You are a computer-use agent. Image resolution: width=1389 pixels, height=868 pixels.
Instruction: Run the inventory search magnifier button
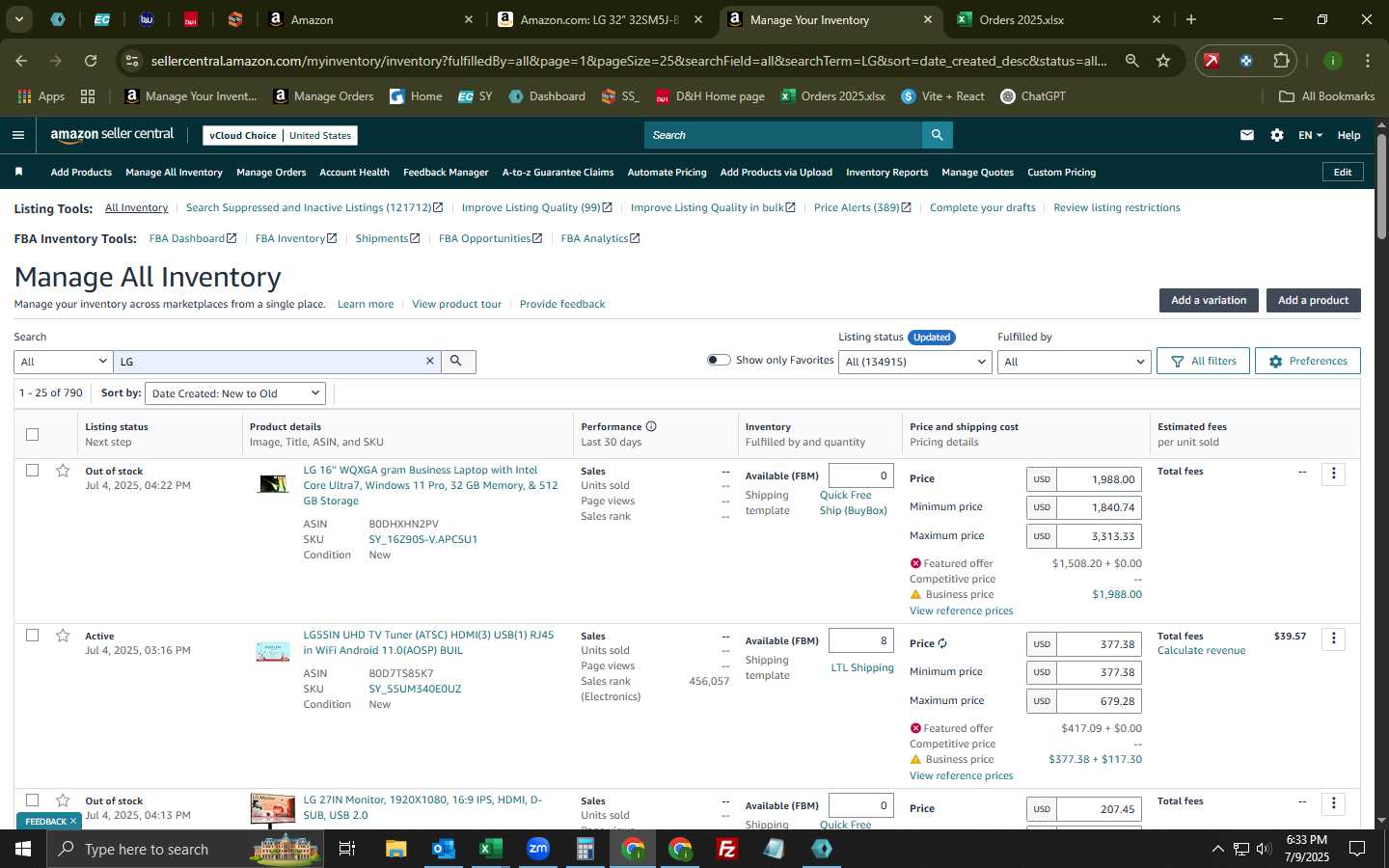pos(456,361)
